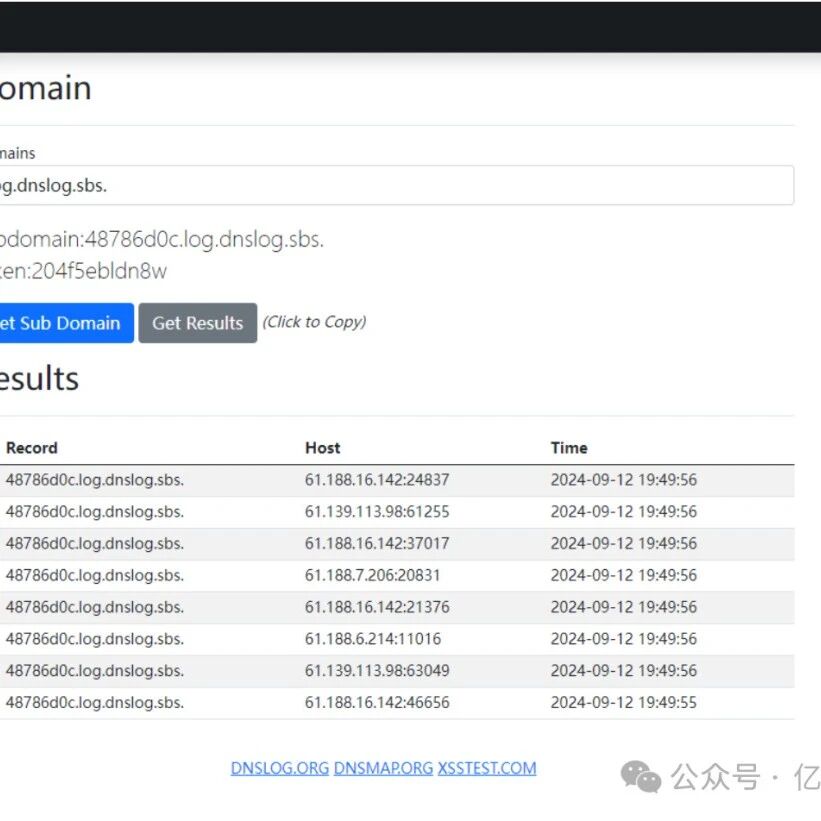Click the Record column header
821x821 pixels.
pyautogui.click(x=32, y=448)
